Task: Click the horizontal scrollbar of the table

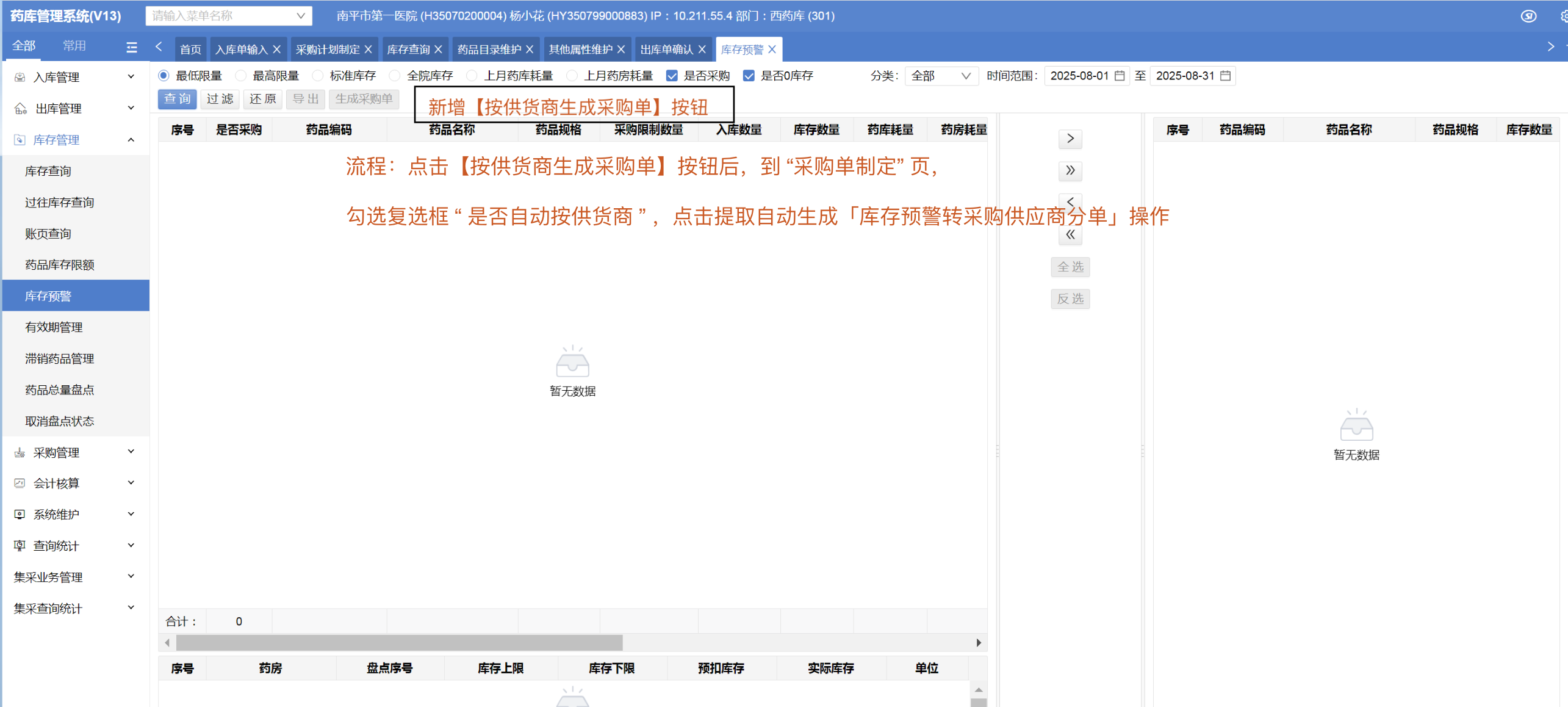Action: click(x=399, y=642)
